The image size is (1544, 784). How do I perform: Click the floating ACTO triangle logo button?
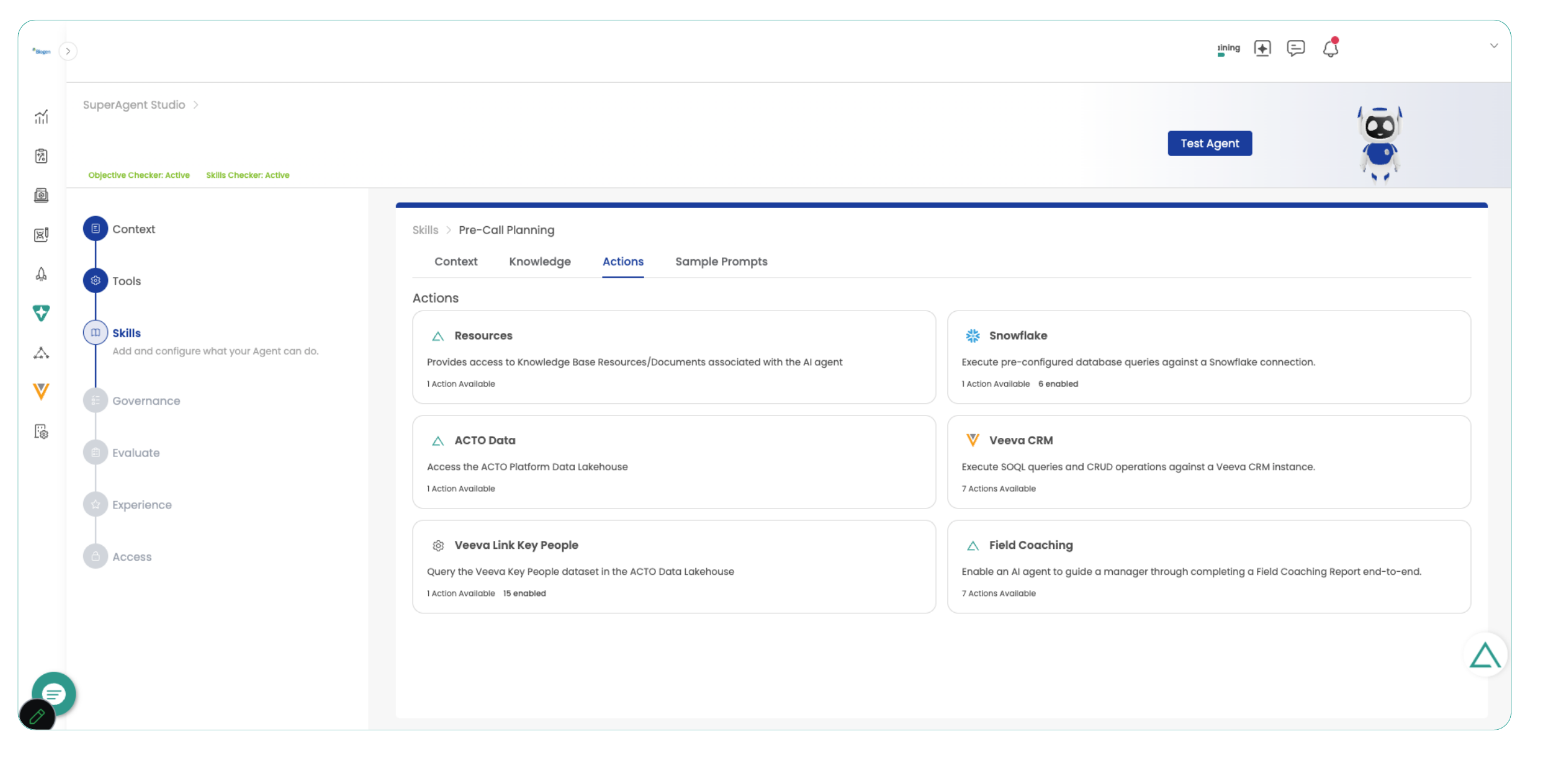click(1485, 655)
